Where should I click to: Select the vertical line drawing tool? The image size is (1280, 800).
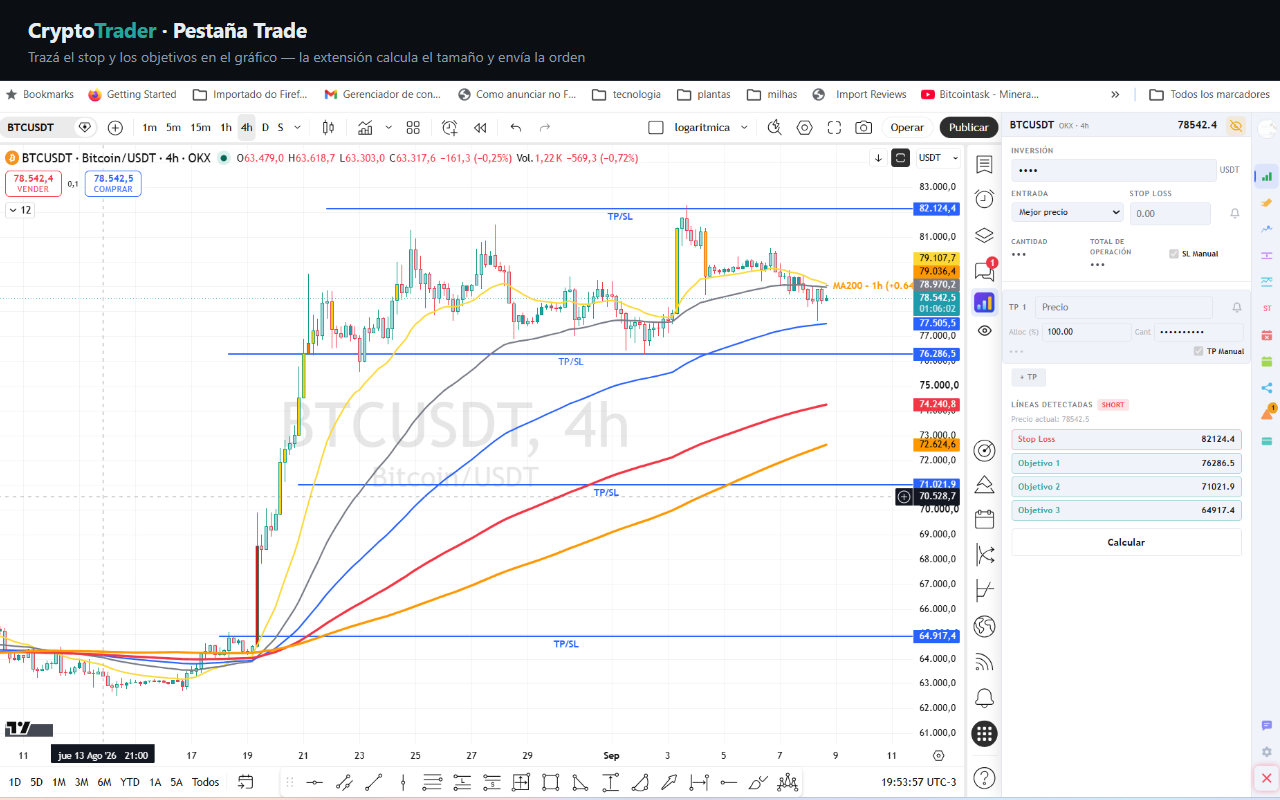point(402,782)
